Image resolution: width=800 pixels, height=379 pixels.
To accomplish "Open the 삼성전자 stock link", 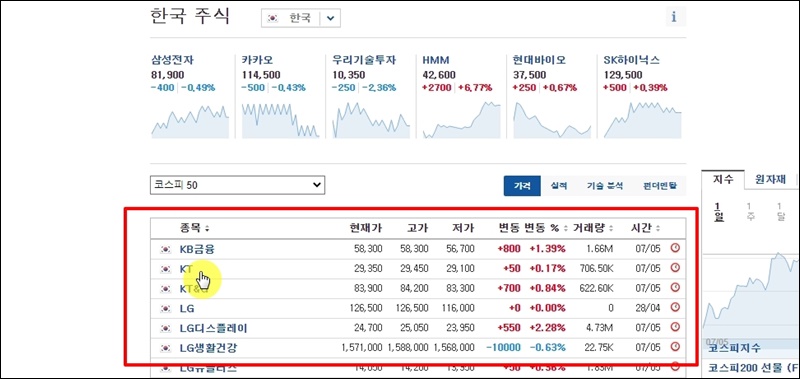I will pos(172,60).
